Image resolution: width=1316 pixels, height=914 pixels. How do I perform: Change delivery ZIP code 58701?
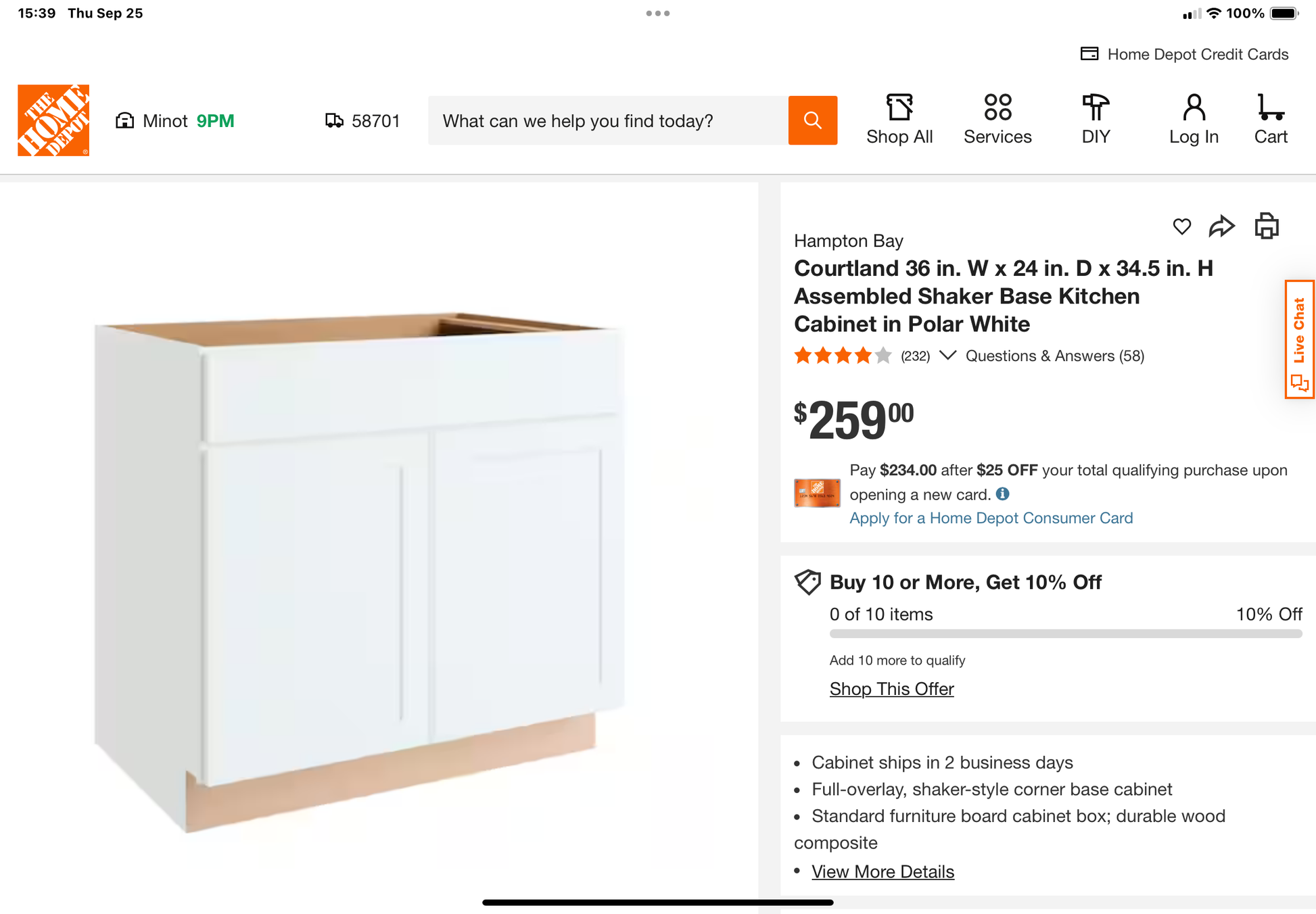[x=362, y=121]
